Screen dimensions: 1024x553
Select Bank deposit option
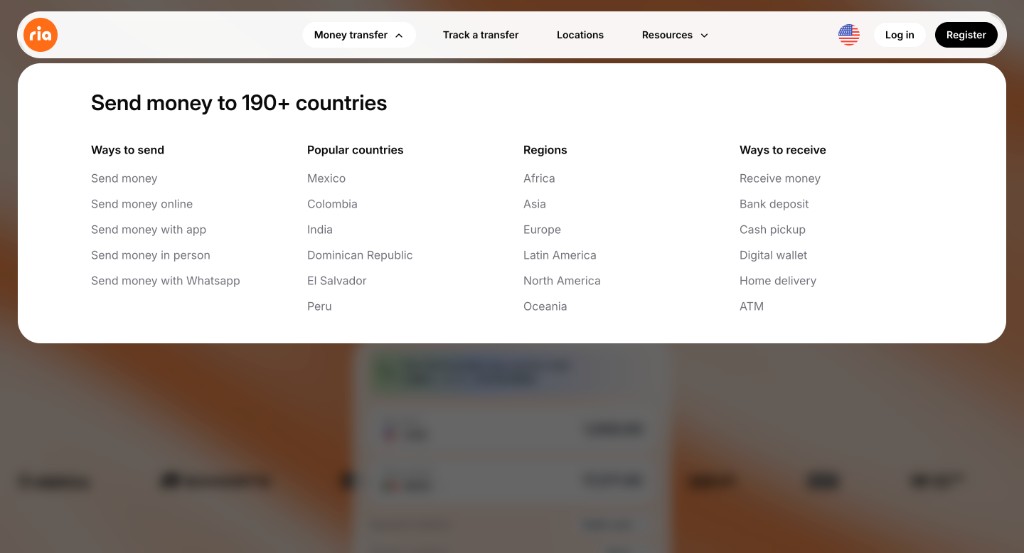tap(774, 204)
